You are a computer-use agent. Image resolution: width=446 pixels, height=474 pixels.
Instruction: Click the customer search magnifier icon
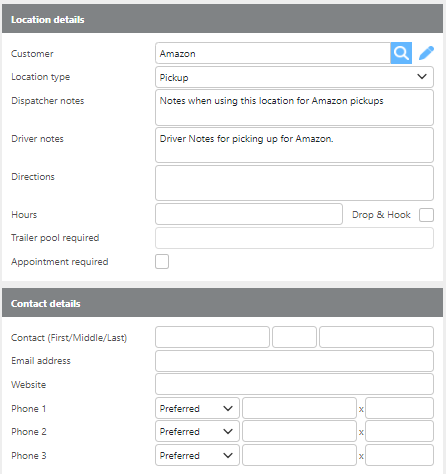click(401, 53)
